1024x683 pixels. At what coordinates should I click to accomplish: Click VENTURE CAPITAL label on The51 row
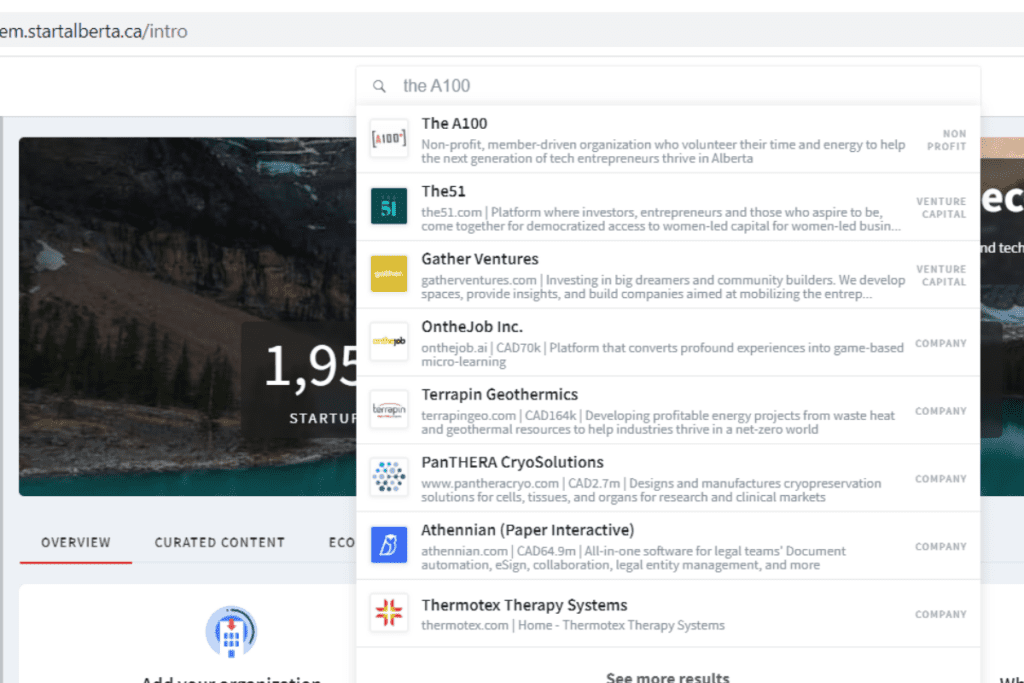click(941, 208)
